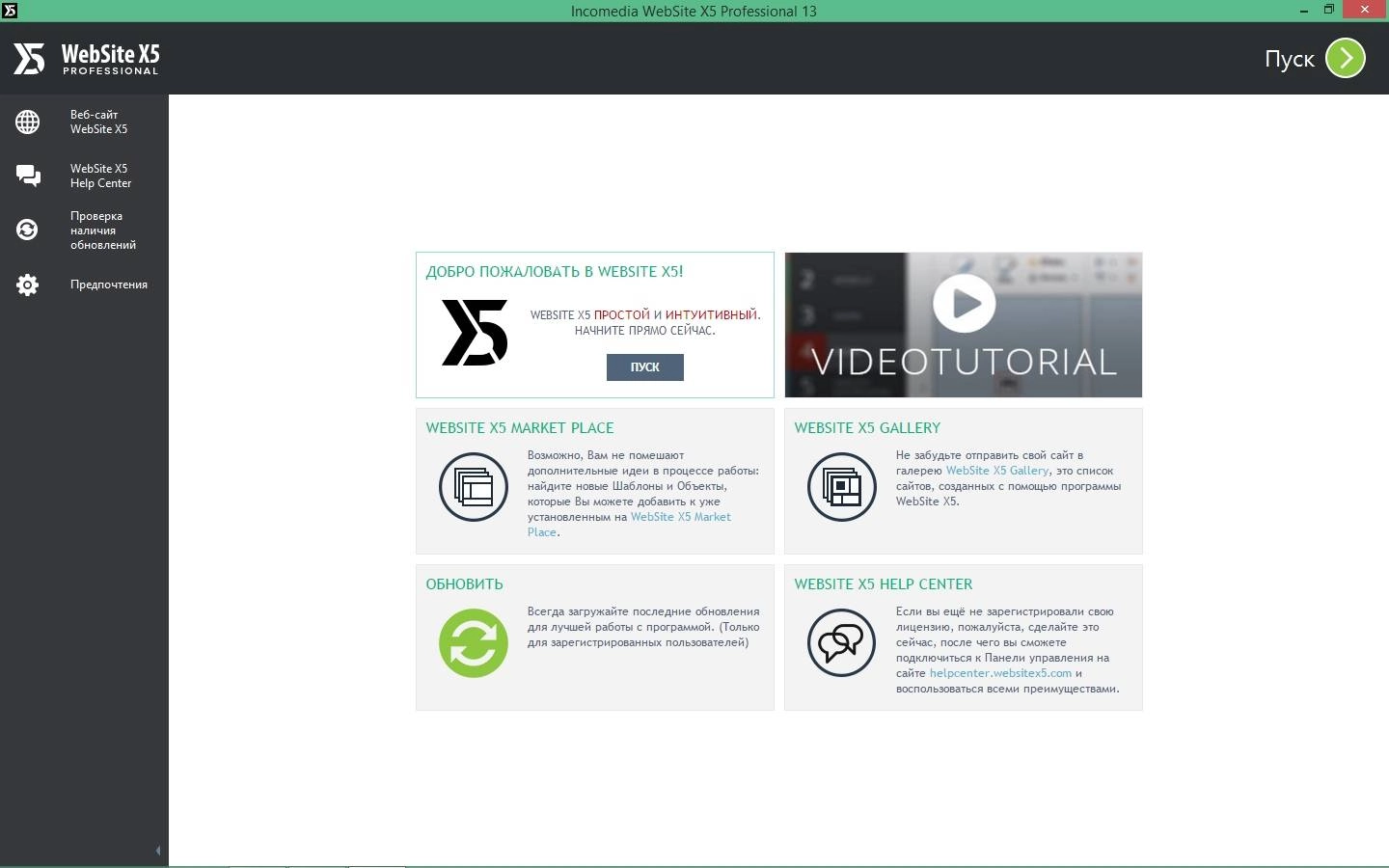Click the green Обновить refresh icon
Screen dimensions: 1389x868
[x=474, y=643]
